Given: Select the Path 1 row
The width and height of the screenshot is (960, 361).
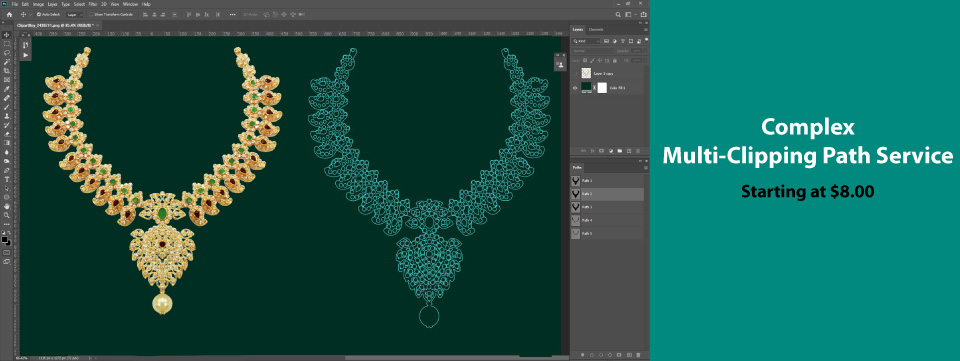Looking at the screenshot, I should pos(607,181).
